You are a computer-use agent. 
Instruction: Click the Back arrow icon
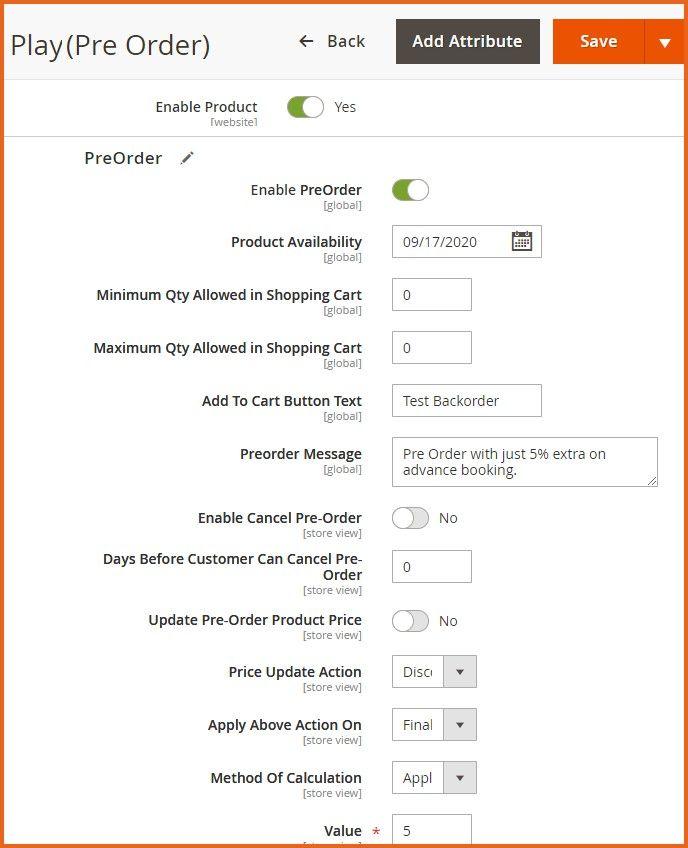point(307,41)
